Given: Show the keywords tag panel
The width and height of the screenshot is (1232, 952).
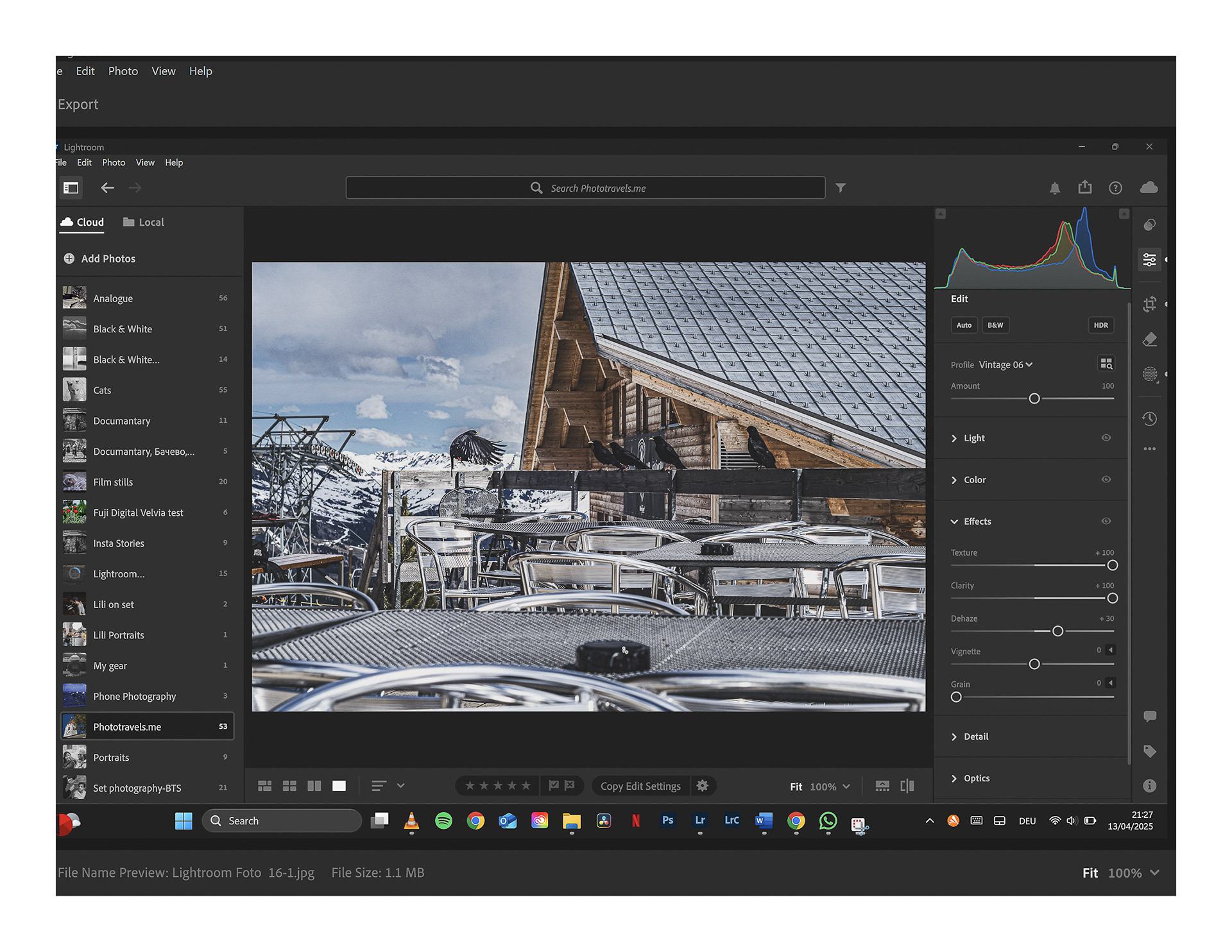Looking at the screenshot, I should [1149, 751].
